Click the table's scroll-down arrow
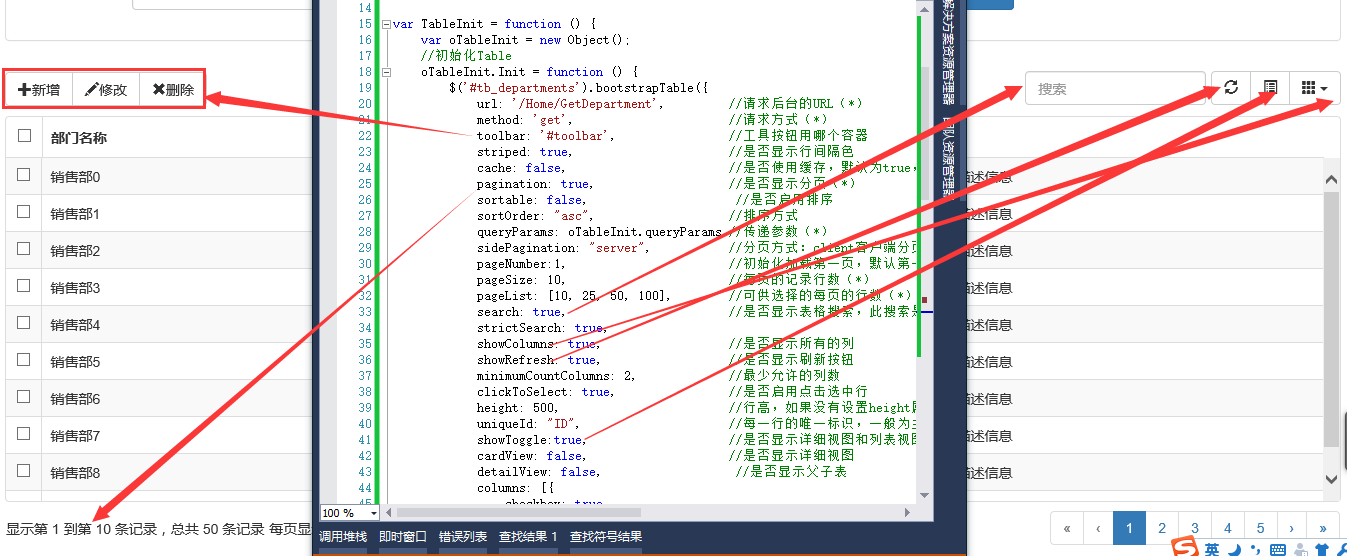This screenshot has height=556, width=1347. coord(1331,480)
